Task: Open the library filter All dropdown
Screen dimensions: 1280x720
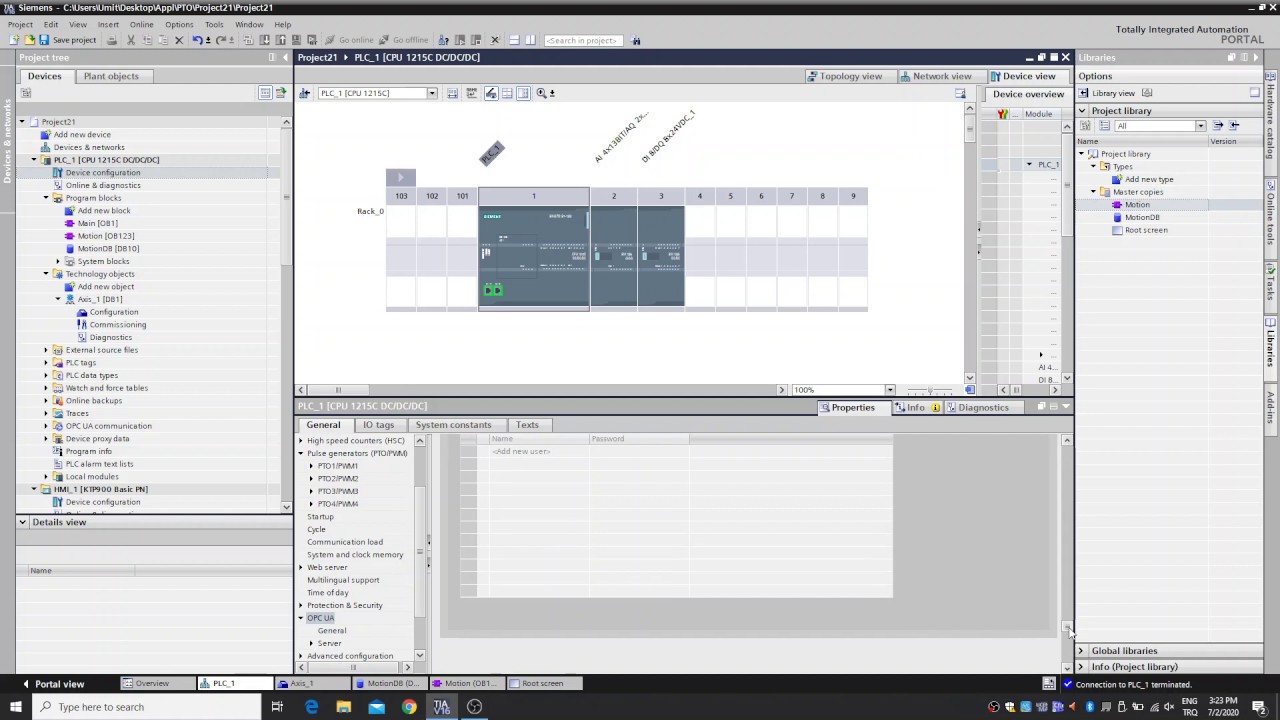Action: [1200, 126]
